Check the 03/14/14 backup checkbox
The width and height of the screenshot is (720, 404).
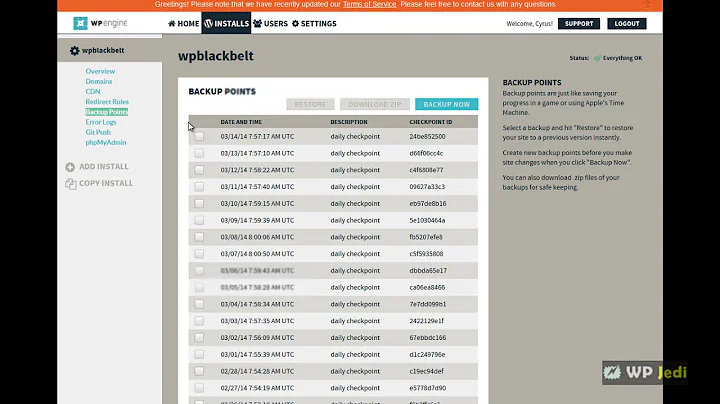click(199, 136)
